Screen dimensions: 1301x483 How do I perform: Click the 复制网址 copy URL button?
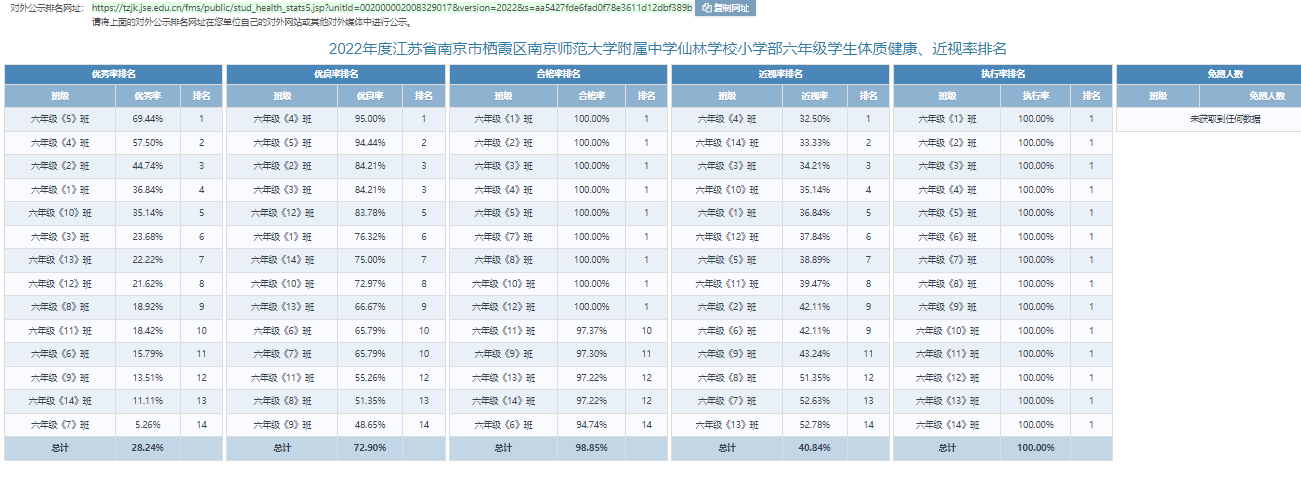[x=726, y=8]
